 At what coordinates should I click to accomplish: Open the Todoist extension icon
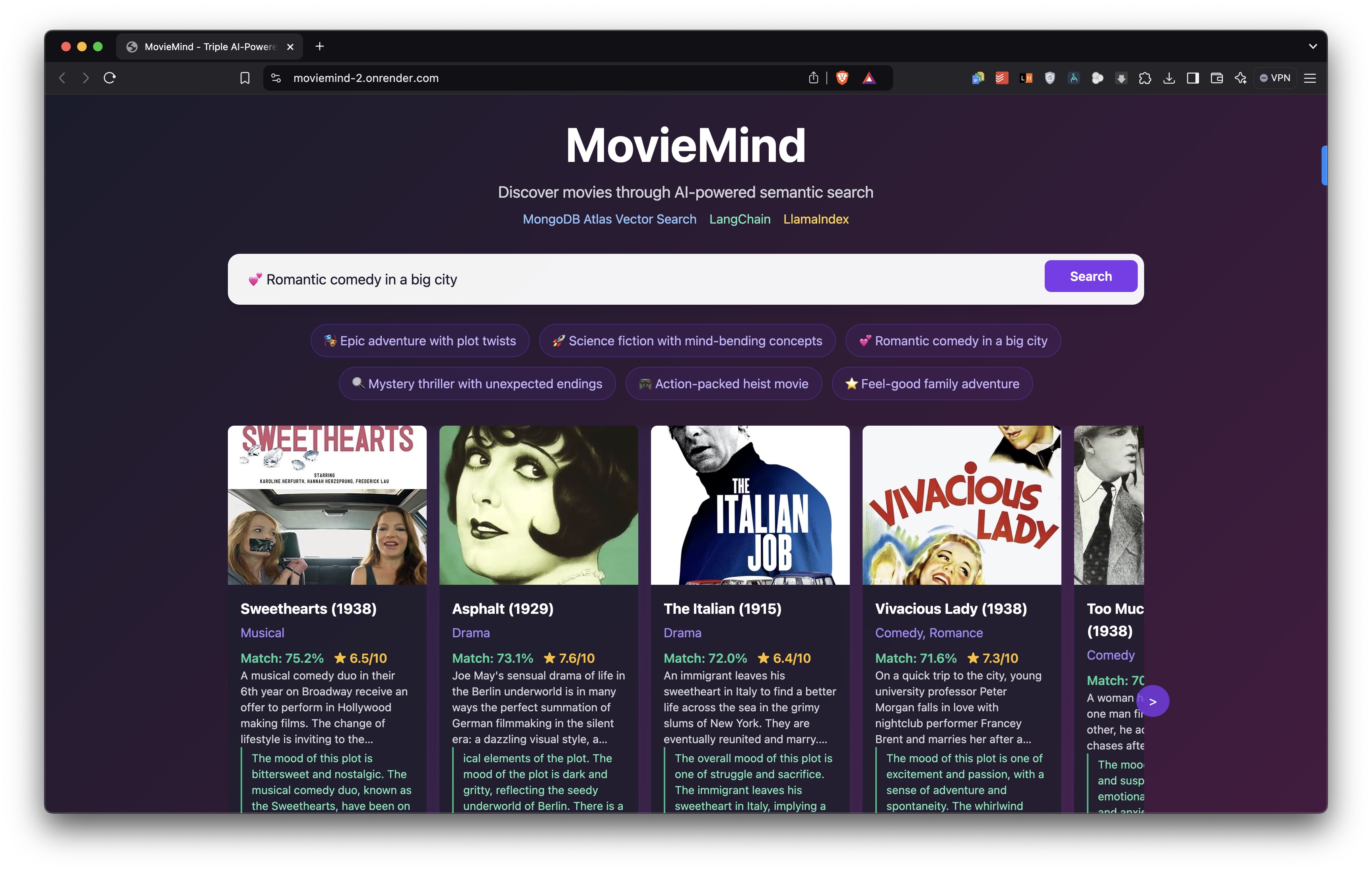click(1002, 78)
